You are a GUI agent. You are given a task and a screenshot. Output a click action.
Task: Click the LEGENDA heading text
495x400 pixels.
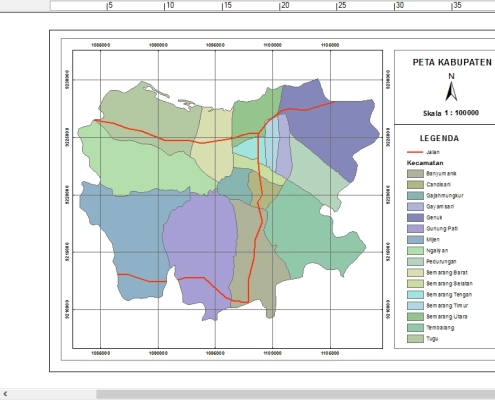[439, 138]
